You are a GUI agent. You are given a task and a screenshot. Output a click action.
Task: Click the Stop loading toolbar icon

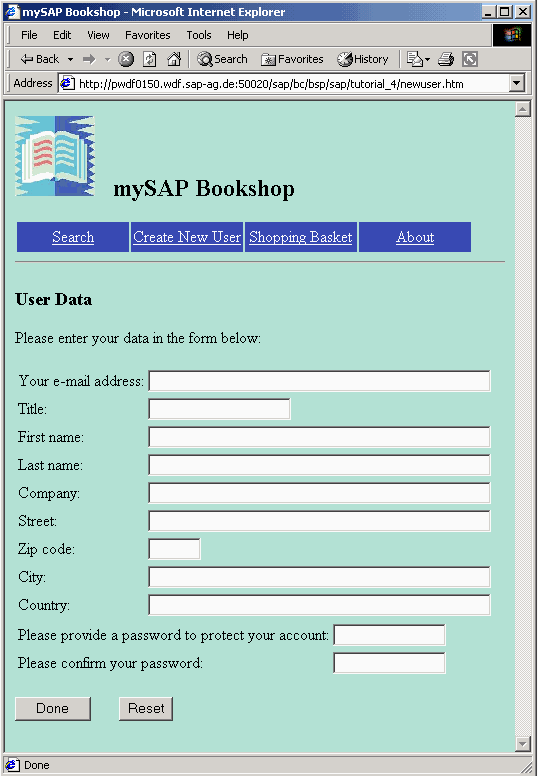126,59
